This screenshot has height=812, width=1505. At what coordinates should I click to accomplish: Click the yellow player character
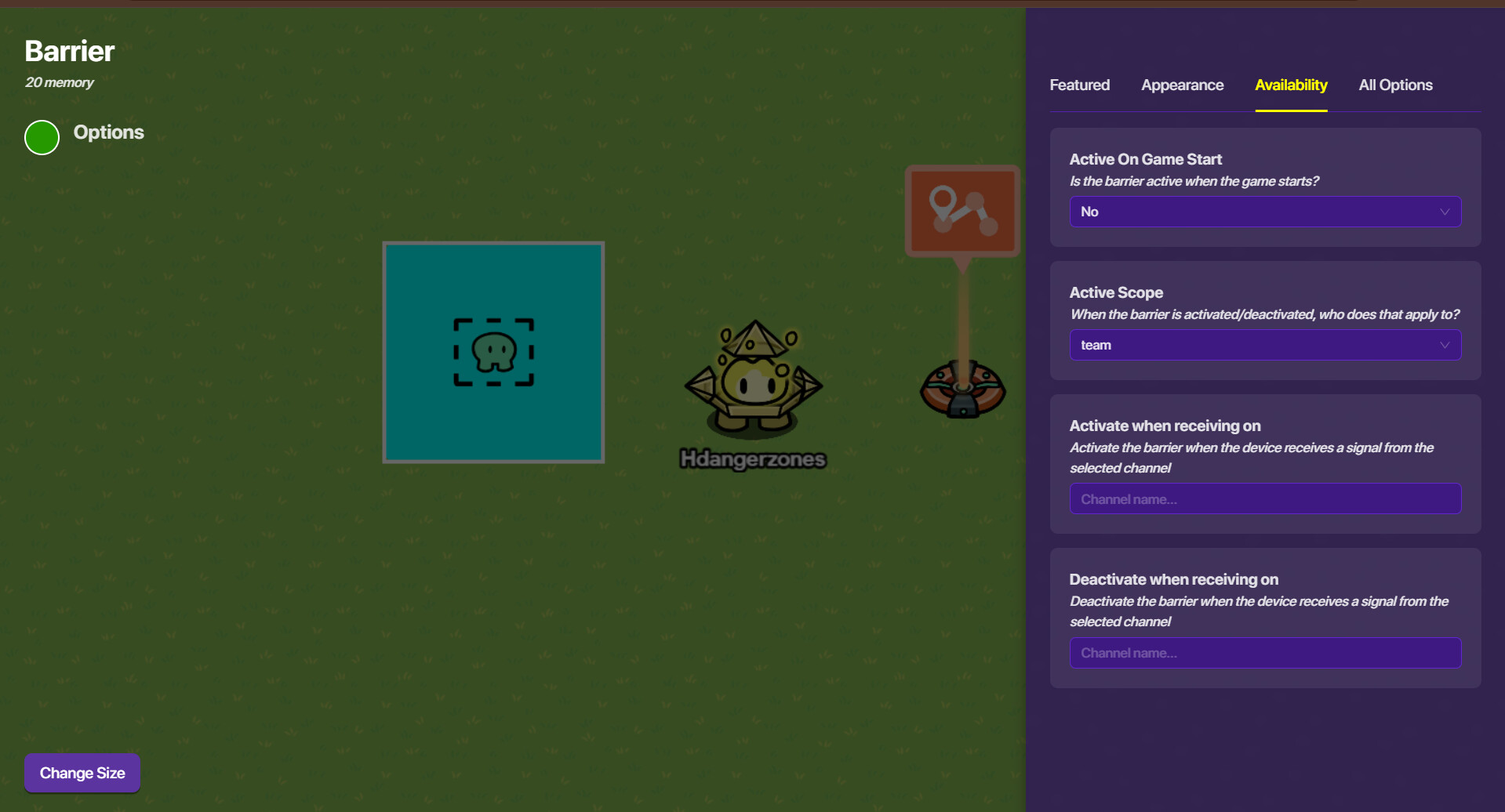point(753,380)
